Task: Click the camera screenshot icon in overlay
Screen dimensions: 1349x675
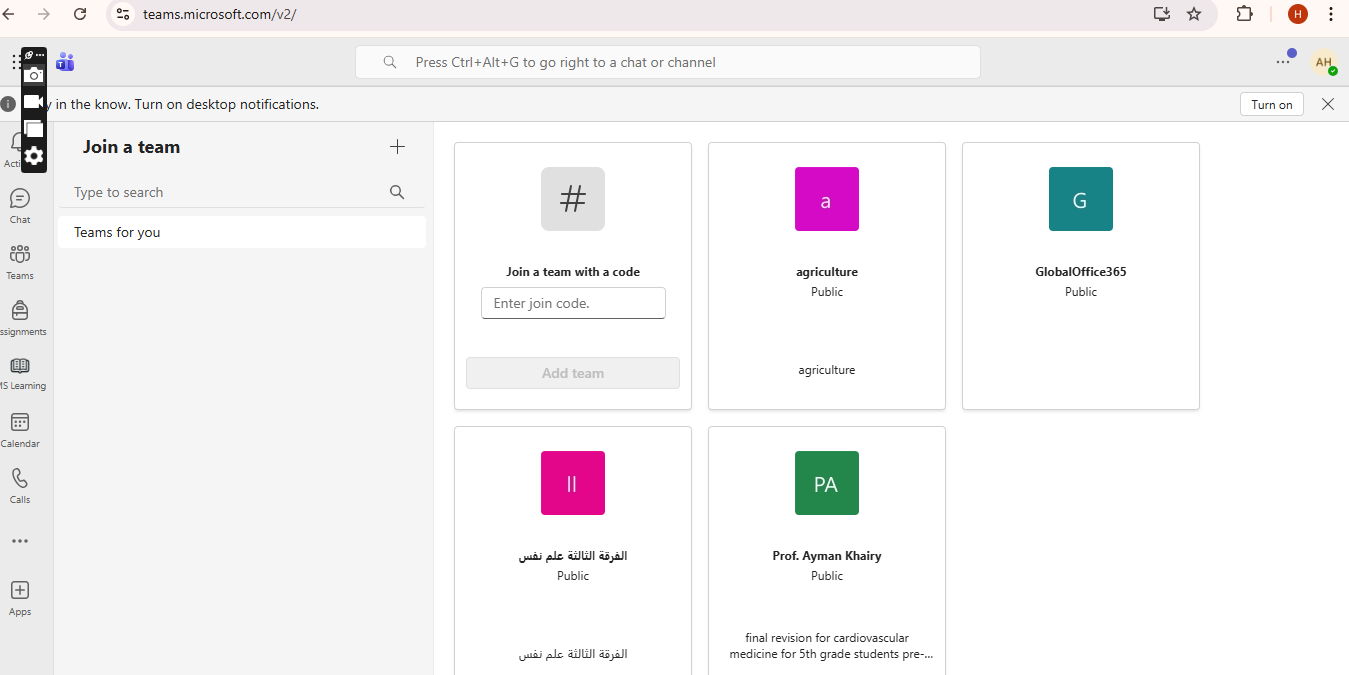Action: pos(34,75)
